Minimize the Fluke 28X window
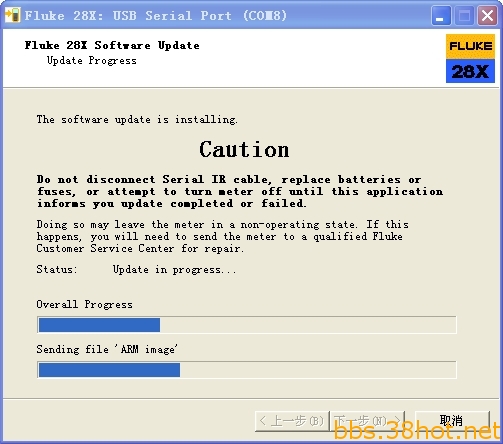503x444 pixels. pos(441,16)
